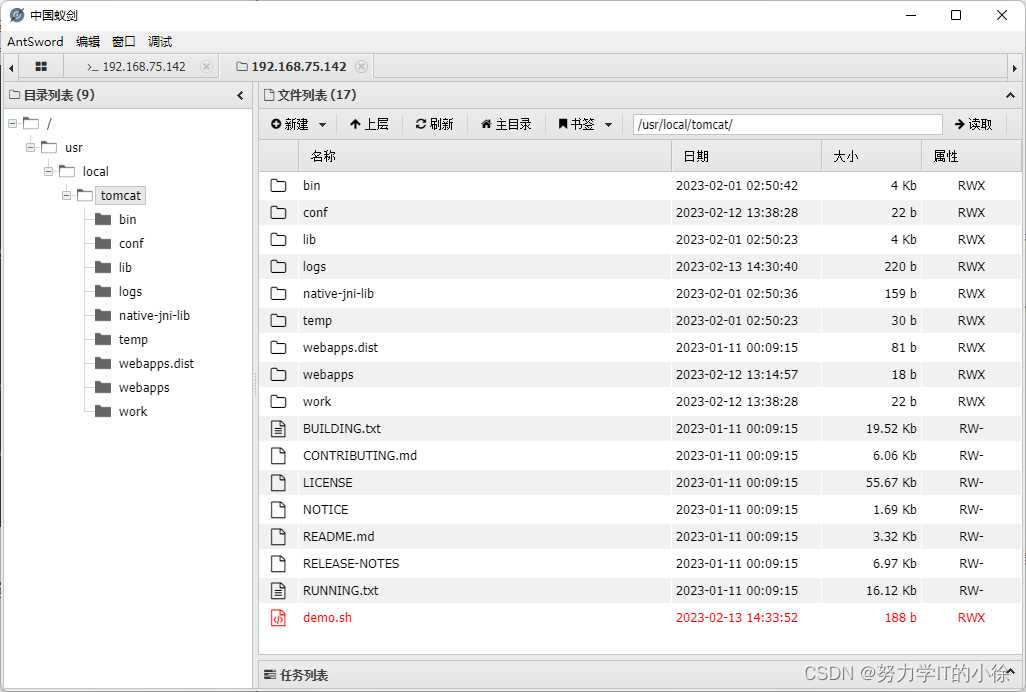Click README.md file icon
Image resolution: width=1026 pixels, height=692 pixels.
[278, 536]
